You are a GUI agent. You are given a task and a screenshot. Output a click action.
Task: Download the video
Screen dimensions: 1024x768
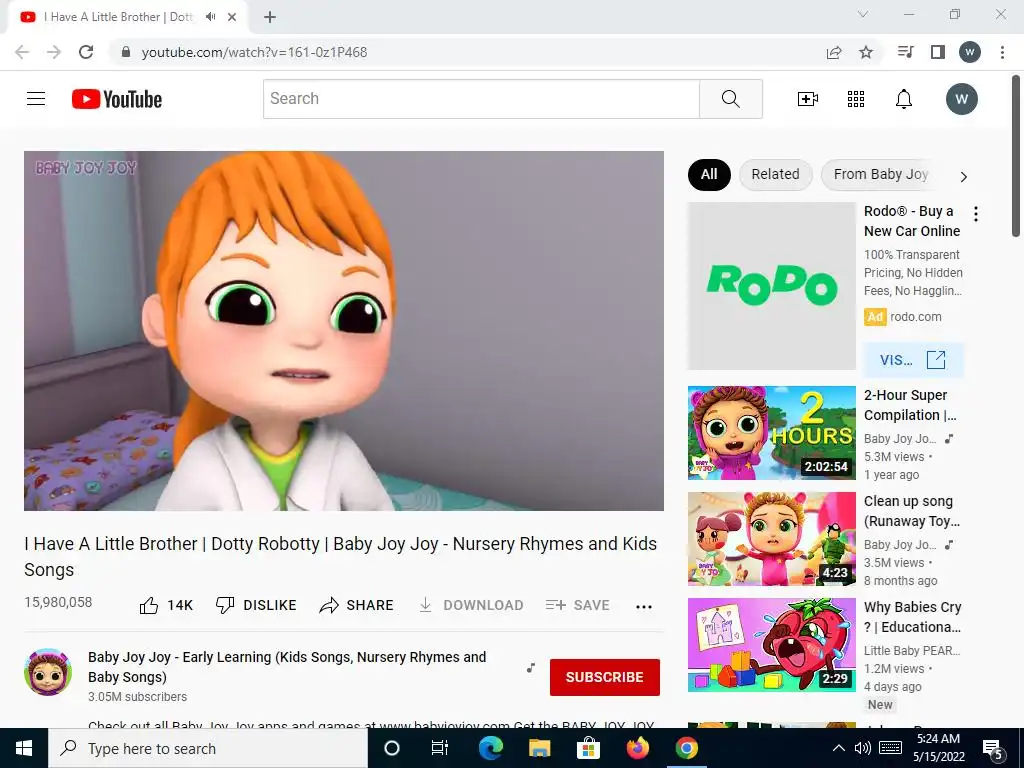[471, 605]
